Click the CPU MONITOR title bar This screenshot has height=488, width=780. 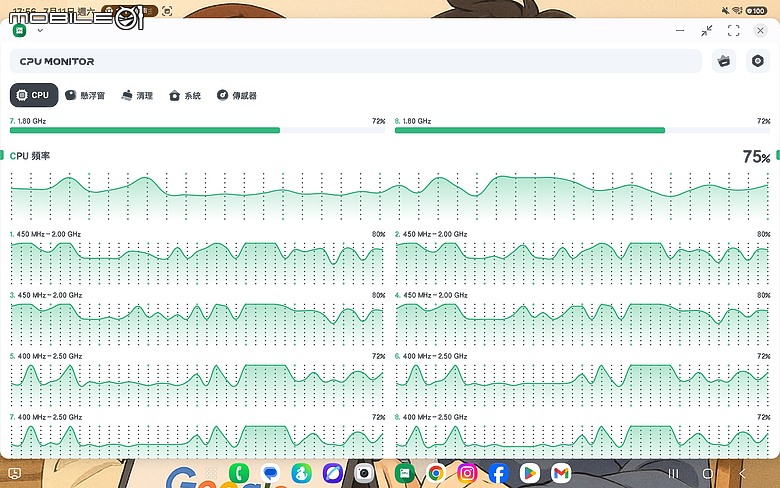click(356, 61)
